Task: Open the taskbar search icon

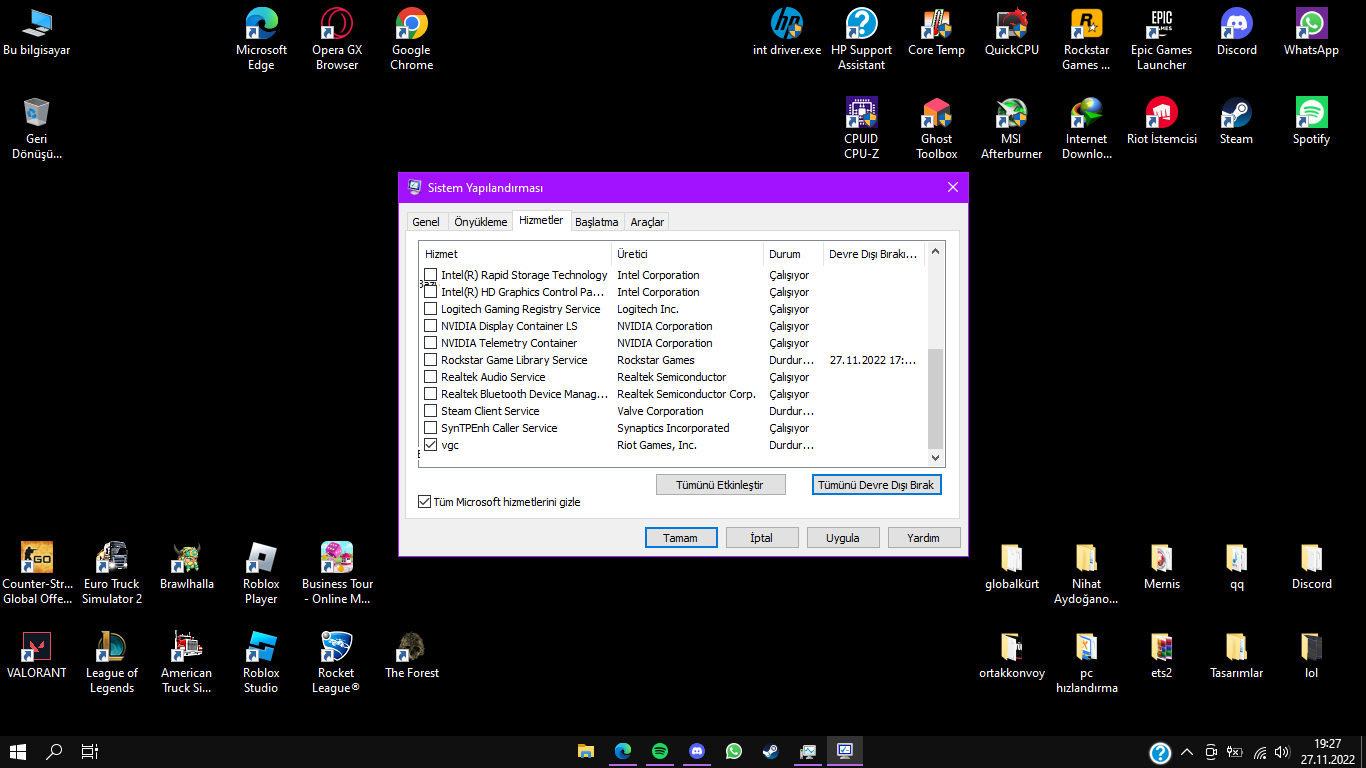Action: pos(55,751)
